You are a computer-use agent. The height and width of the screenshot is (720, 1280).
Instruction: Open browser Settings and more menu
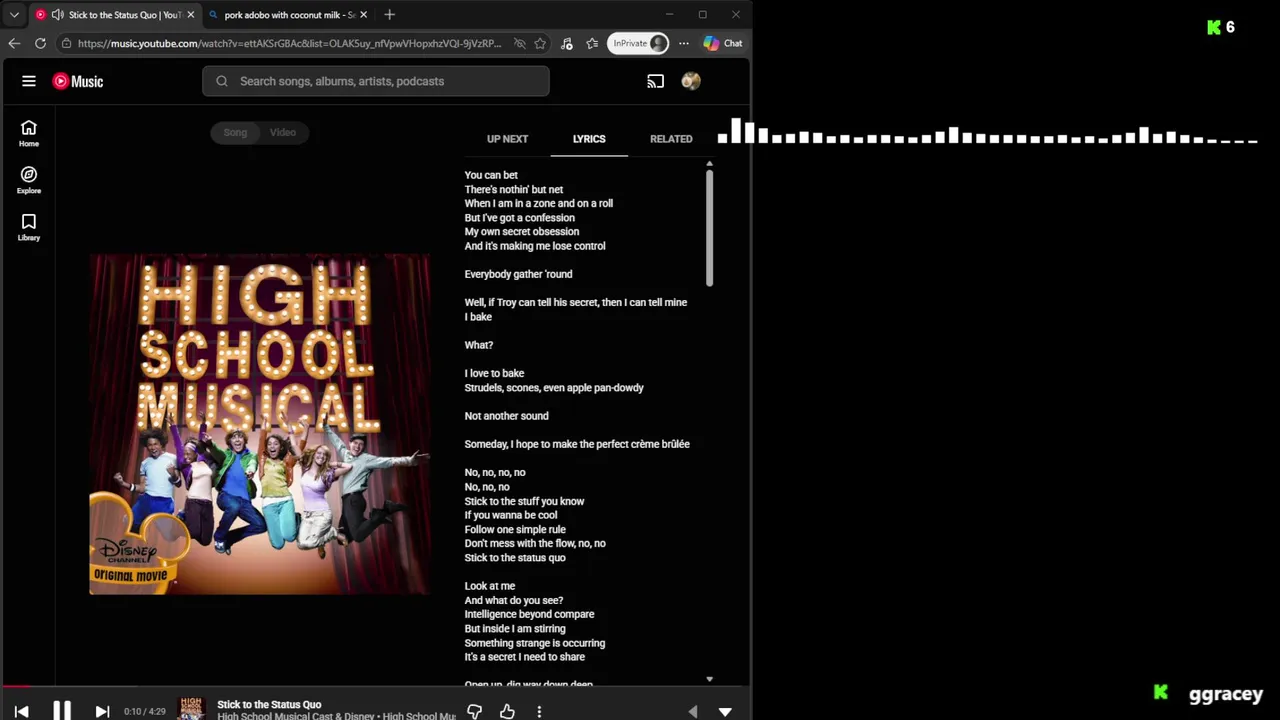tap(684, 43)
